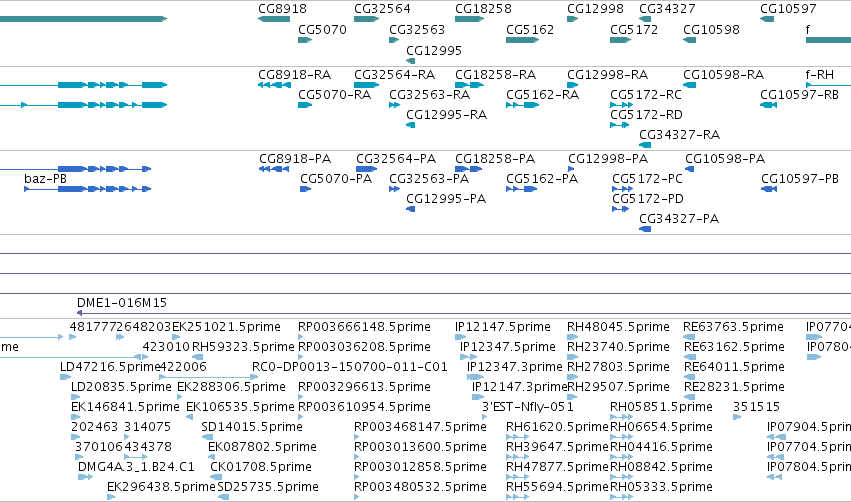The width and height of the screenshot is (851, 502).
Task: Click the CK01708.5prime EST label
Action: coord(261,467)
